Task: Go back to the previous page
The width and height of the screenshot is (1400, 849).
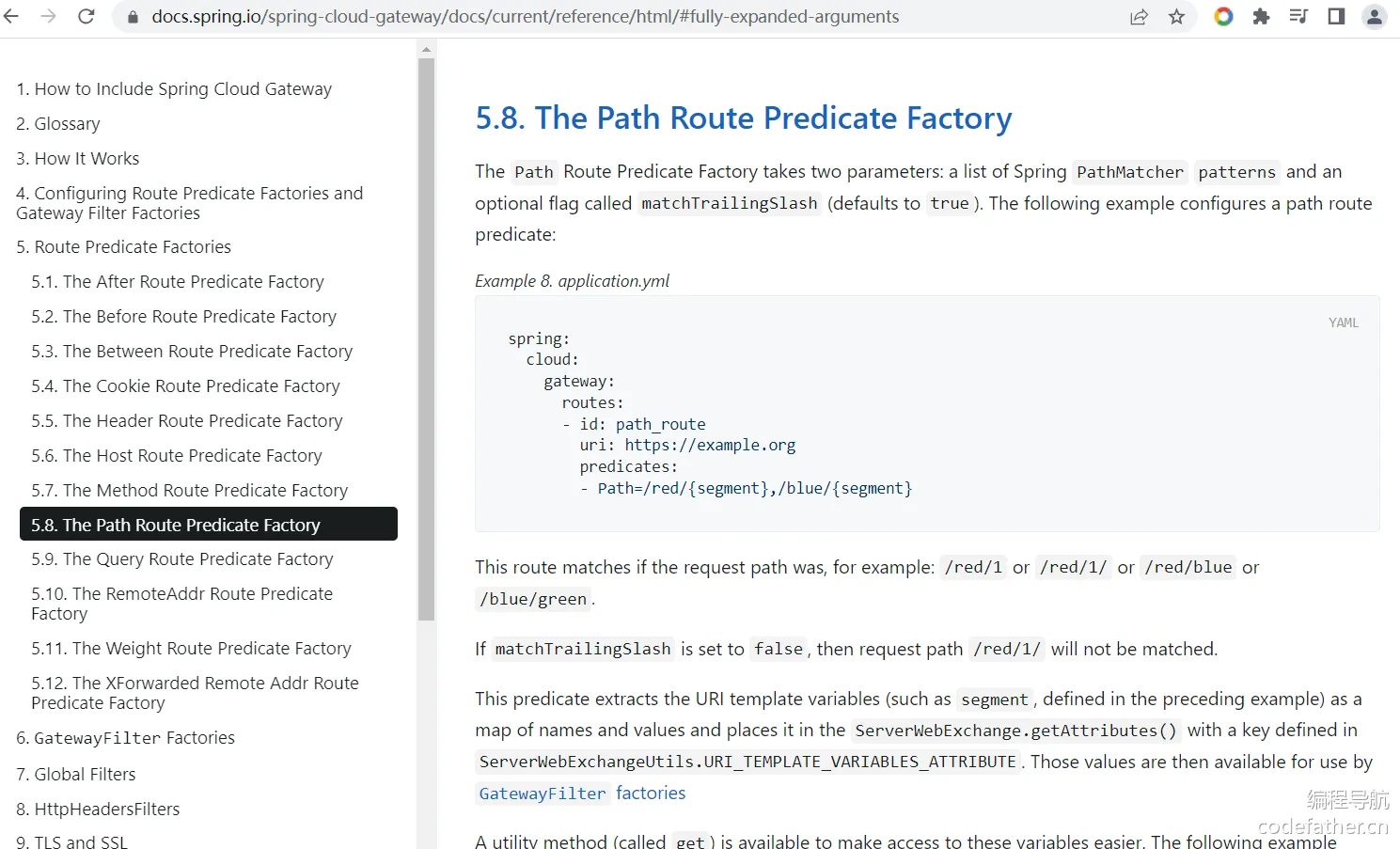Action: (x=11, y=17)
